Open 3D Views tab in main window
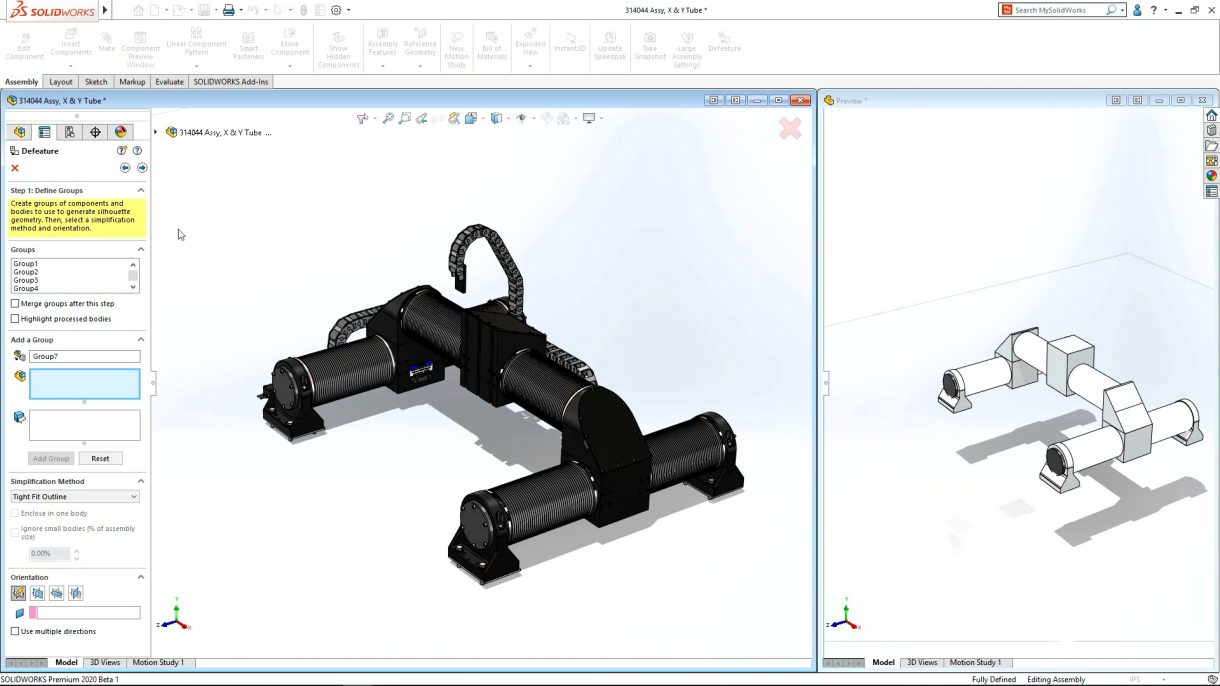Screen dimensions: 1220x686 click(105, 662)
